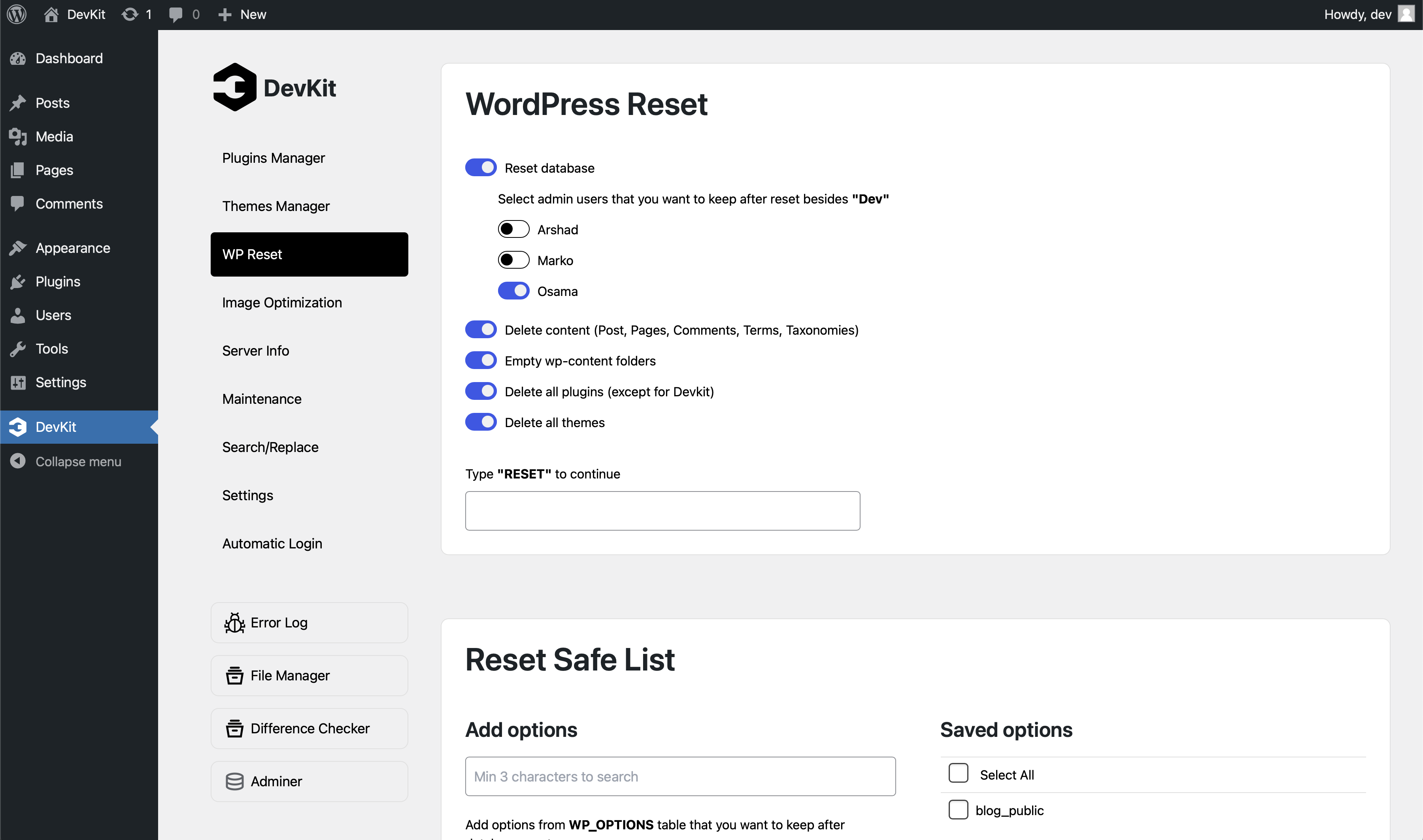Click the DevKit logo icon in sidebar
Viewport: 1423px width, 840px height.
[x=18, y=427]
